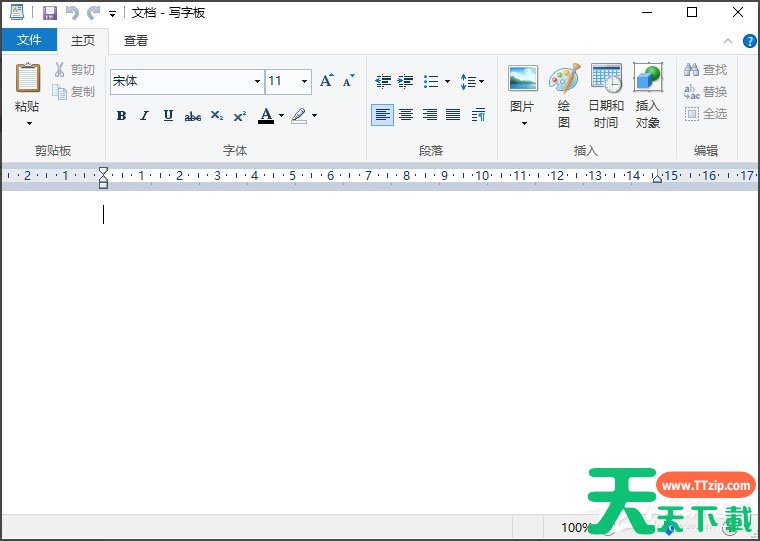760x541 pixels.
Task: Increase indent of the paragraph
Action: point(405,81)
